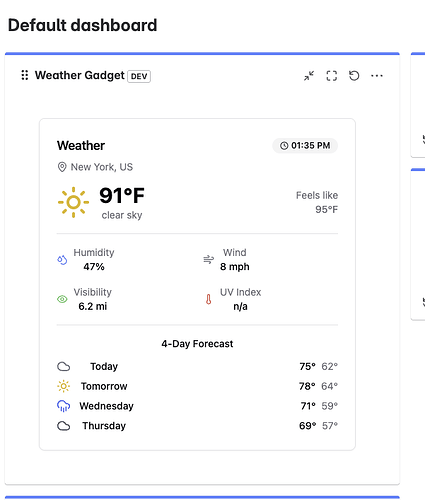Click the 01:35 PM time badge

[305, 146]
